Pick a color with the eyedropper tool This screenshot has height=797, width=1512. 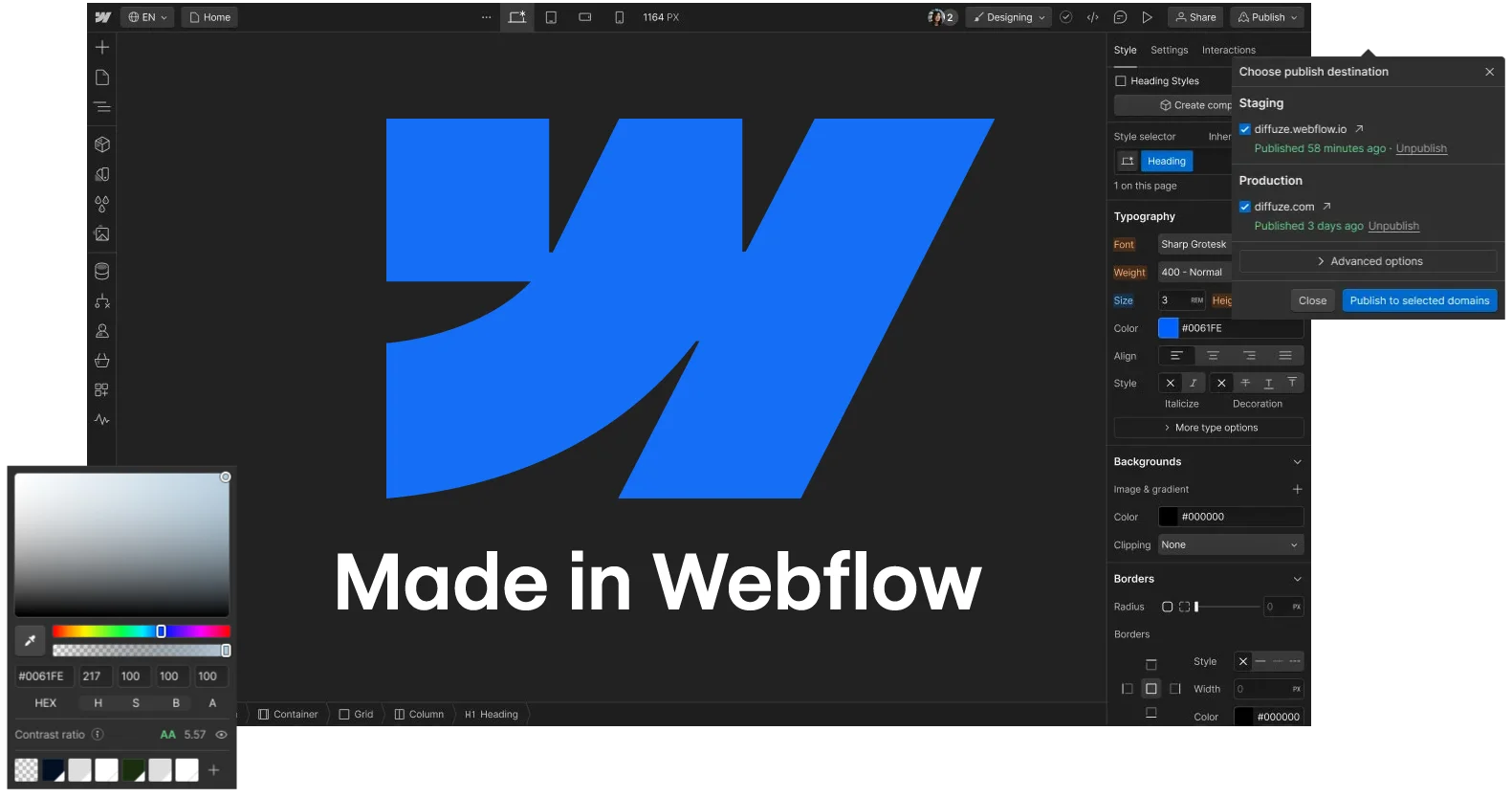click(x=30, y=640)
